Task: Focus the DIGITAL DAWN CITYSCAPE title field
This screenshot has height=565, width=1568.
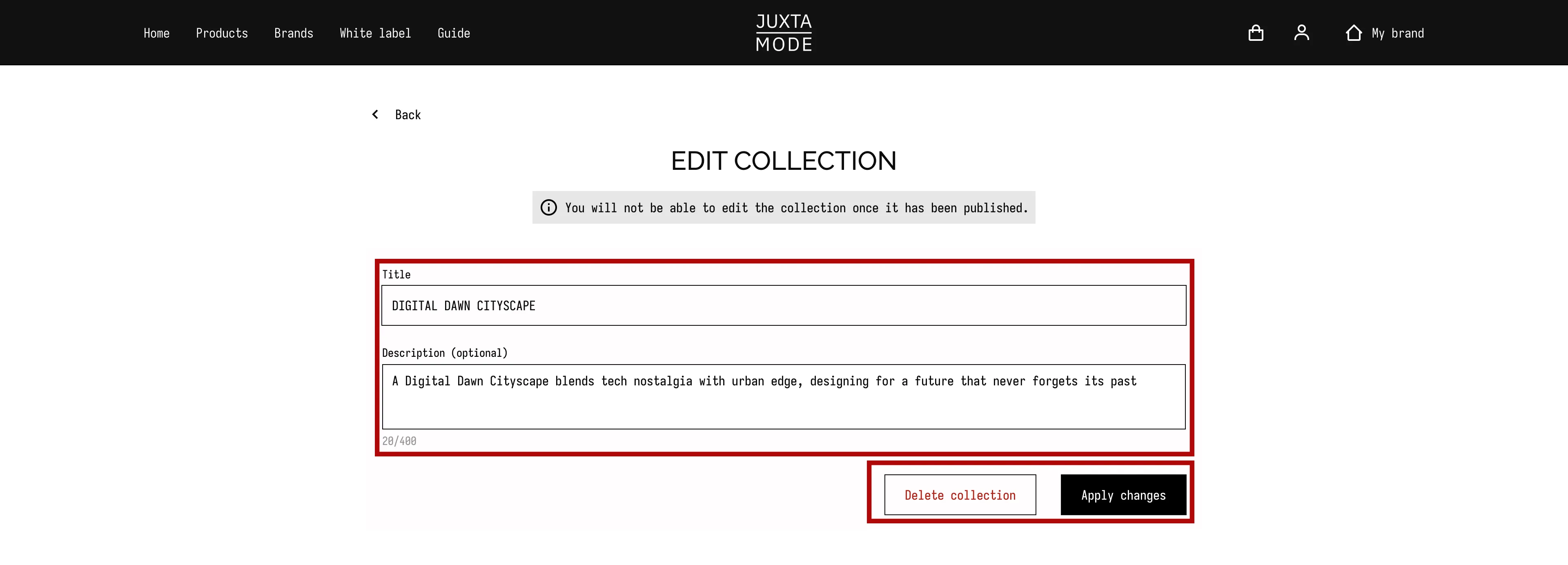Action: (x=784, y=305)
